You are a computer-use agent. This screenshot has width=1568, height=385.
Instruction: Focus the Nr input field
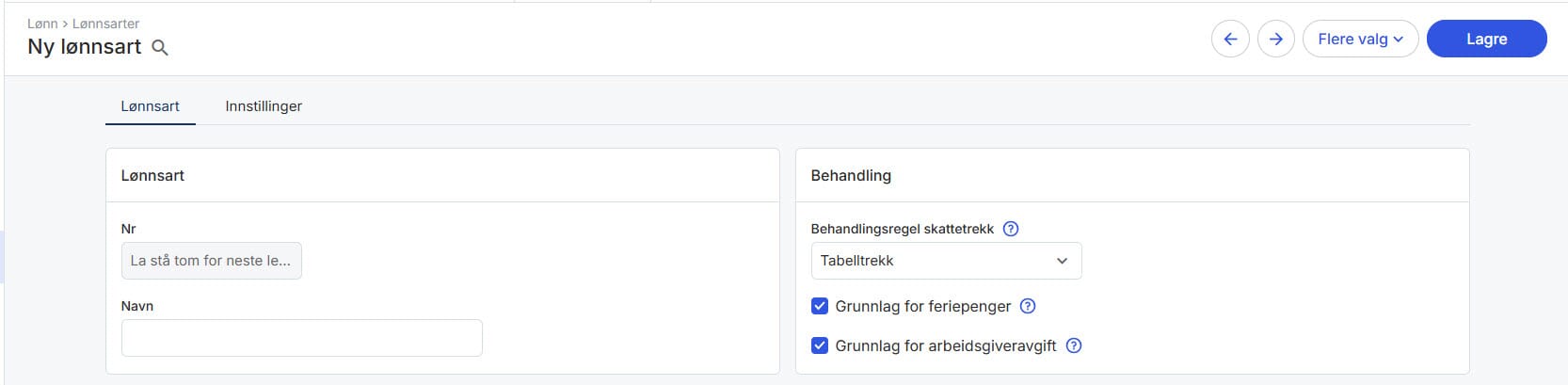pos(211,261)
